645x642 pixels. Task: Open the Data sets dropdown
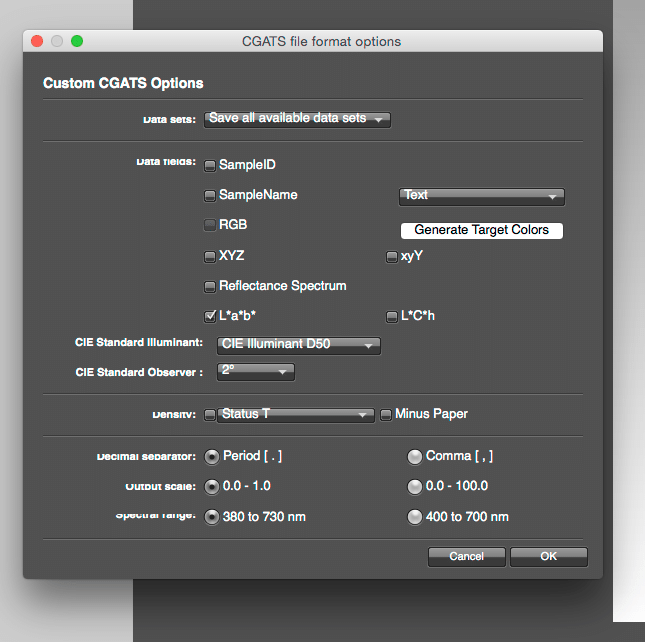coord(297,119)
